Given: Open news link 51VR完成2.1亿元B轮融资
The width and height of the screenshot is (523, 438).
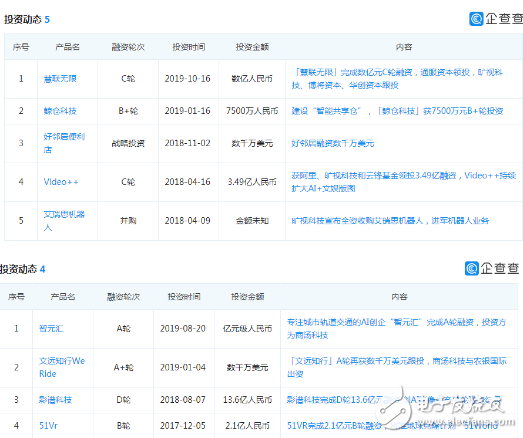Looking at the screenshot, I should coord(393,426).
